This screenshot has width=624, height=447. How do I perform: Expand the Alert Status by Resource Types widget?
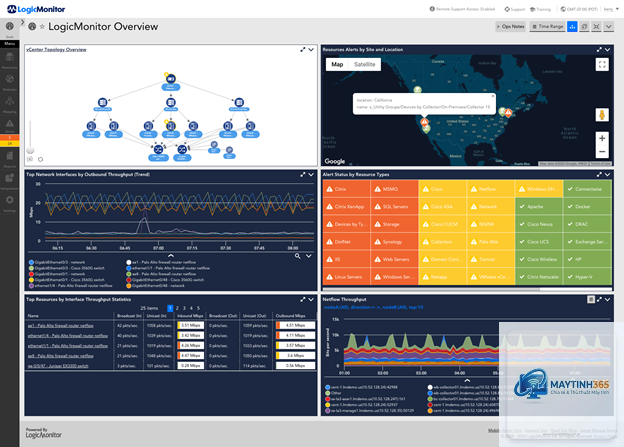point(599,175)
